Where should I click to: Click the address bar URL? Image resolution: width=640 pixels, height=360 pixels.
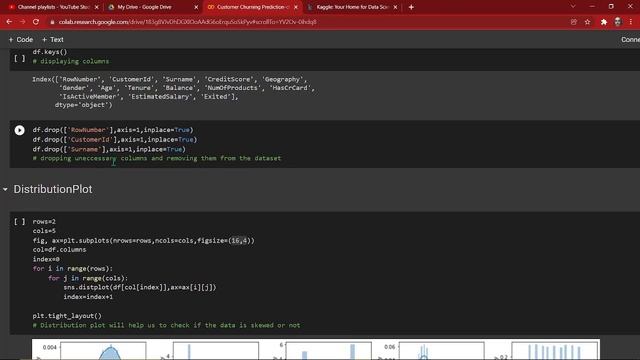(x=187, y=22)
